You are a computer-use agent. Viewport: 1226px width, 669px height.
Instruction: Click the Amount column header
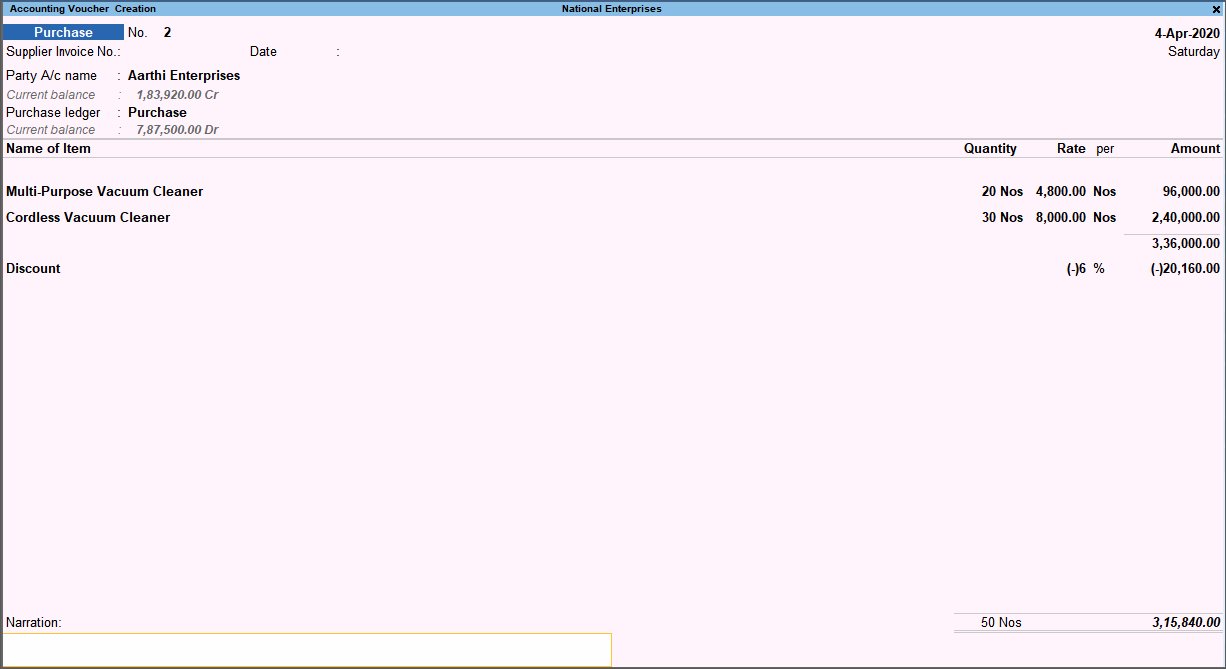pyautogui.click(x=1196, y=148)
